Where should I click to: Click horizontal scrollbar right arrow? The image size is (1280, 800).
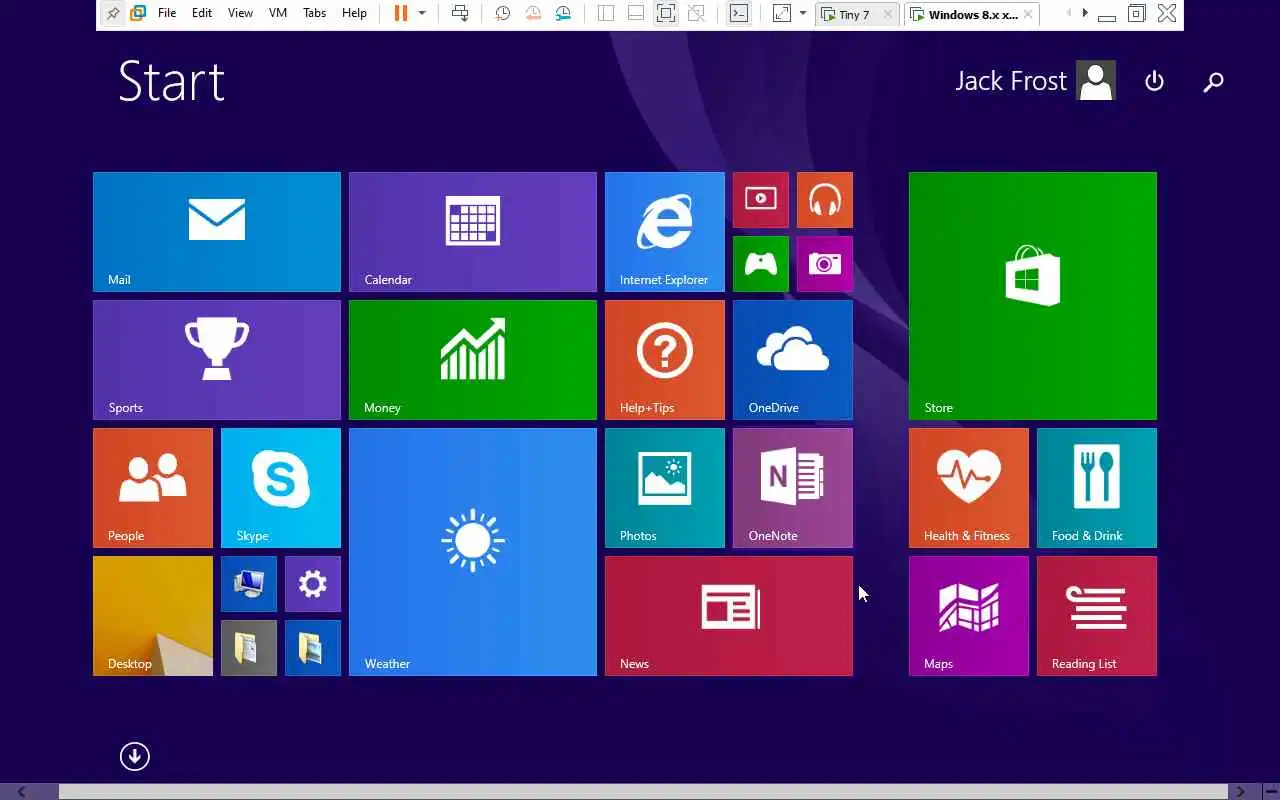[x=1240, y=792]
